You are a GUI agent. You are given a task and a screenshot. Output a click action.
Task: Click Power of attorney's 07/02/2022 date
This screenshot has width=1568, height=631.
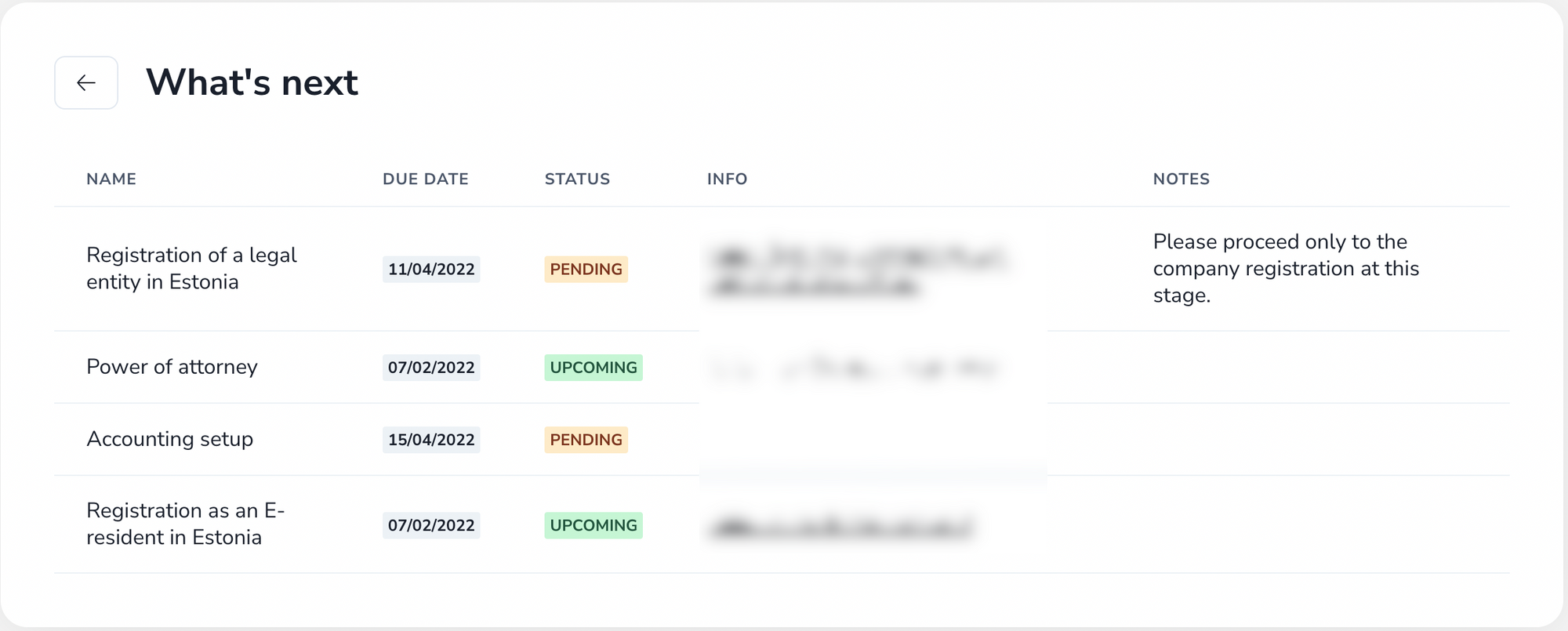click(431, 368)
